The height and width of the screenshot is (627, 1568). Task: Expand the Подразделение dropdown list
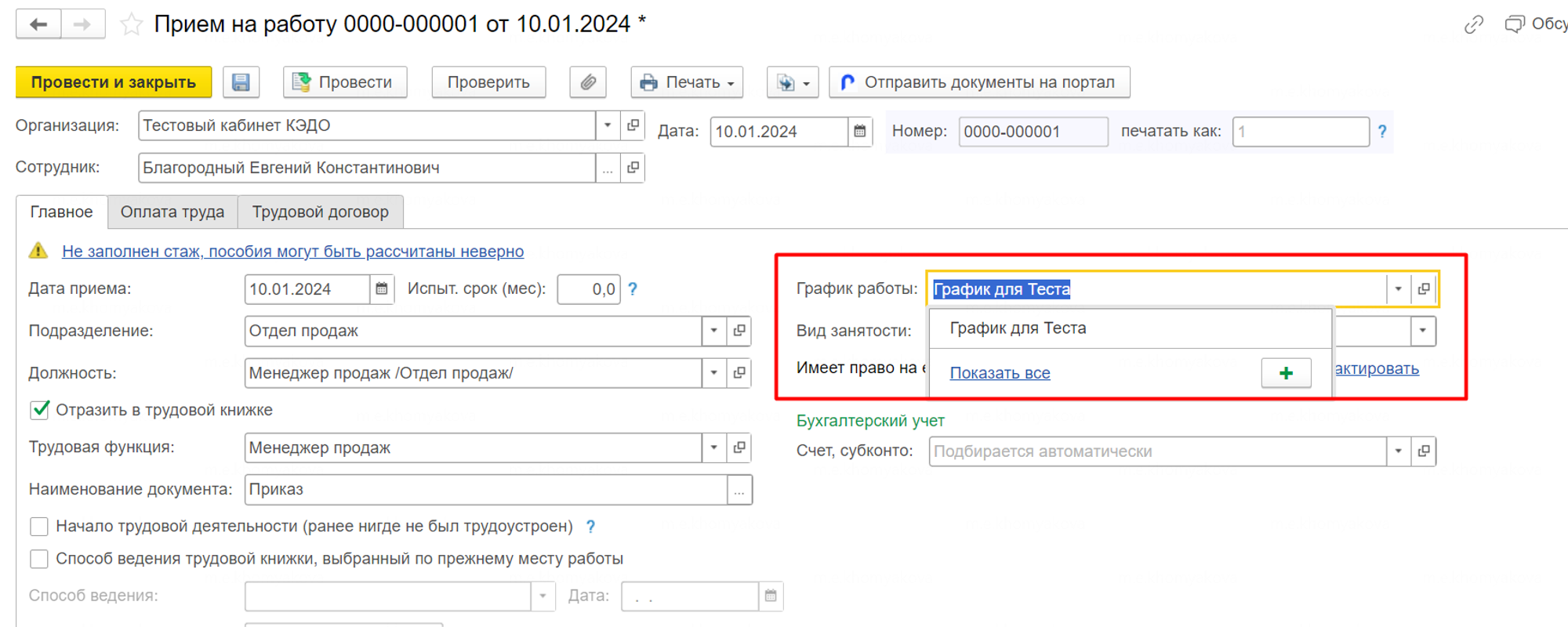713,331
